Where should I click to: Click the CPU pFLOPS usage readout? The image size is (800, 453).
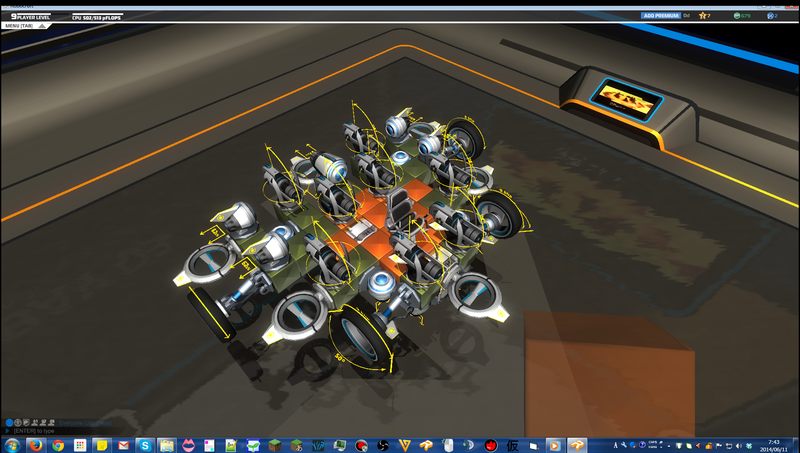tap(97, 17)
